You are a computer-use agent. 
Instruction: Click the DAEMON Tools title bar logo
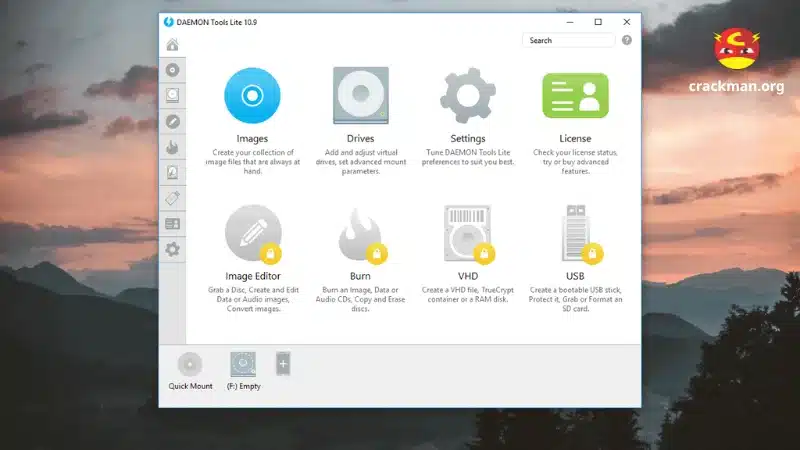coord(168,22)
